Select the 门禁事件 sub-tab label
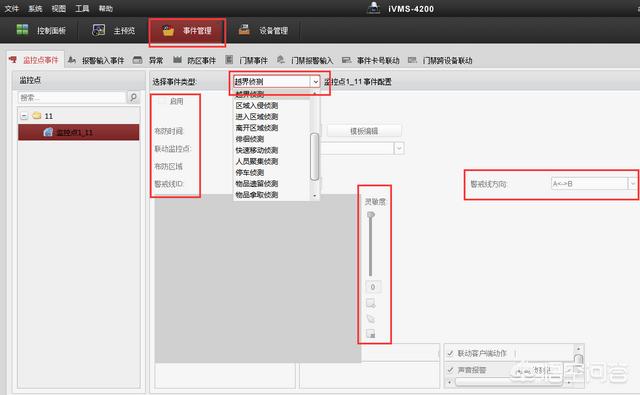Screen dimensions: 640x395 pos(253,61)
